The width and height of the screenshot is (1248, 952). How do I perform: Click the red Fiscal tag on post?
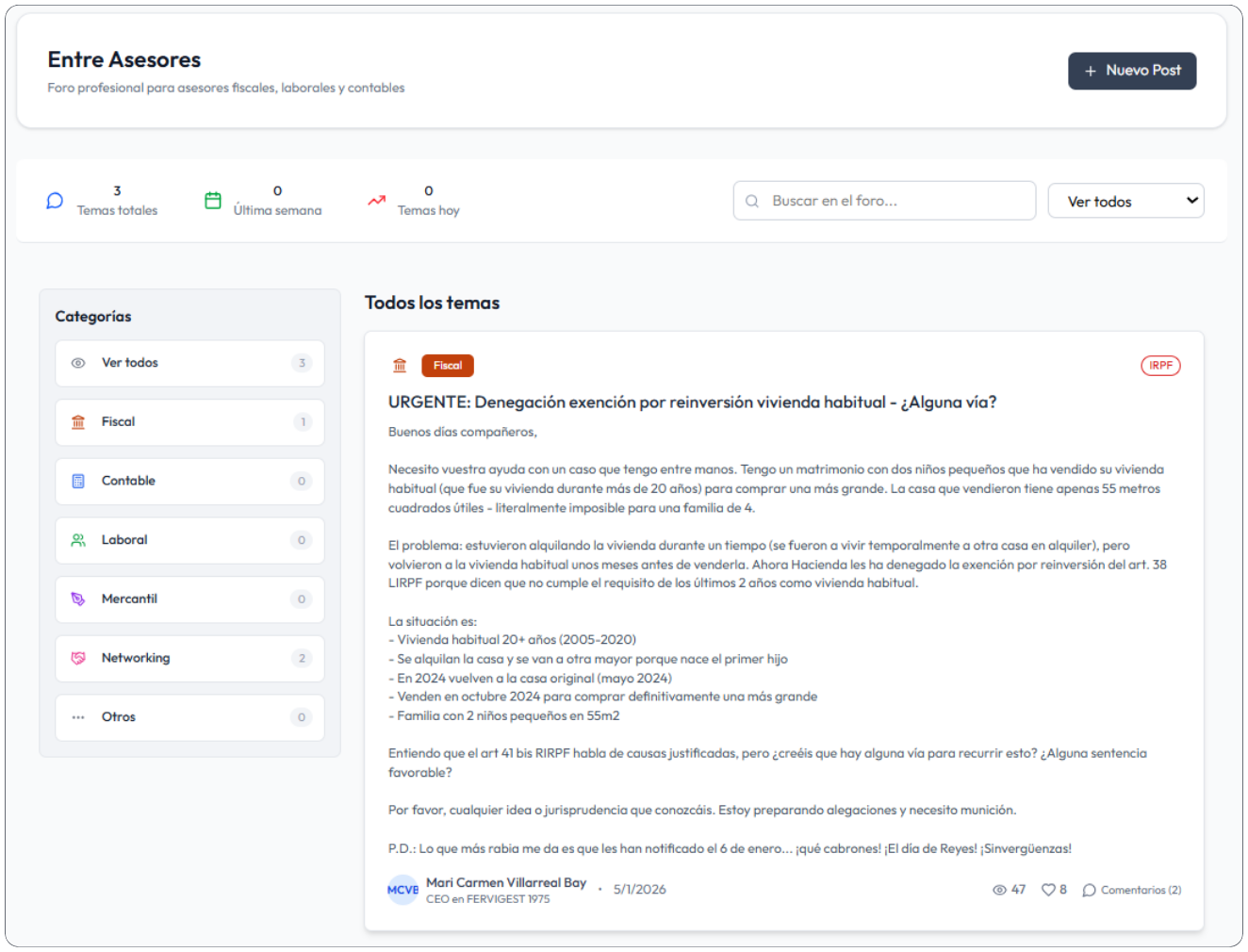pos(448,366)
